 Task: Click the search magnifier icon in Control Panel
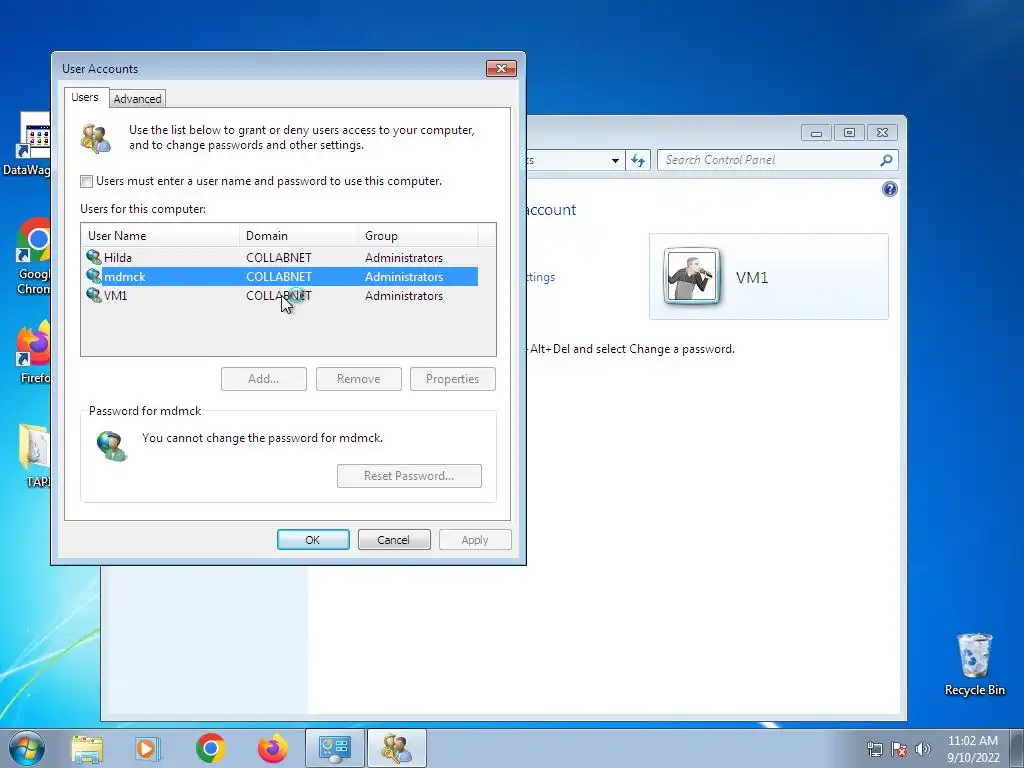(x=886, y=160)
